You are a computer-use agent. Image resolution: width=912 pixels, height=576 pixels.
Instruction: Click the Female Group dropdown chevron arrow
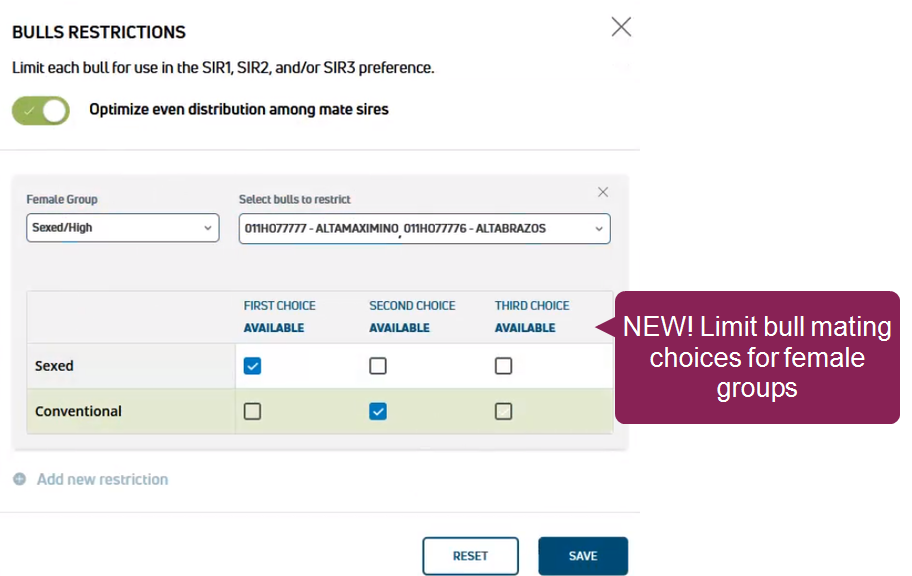click(x=208, y=228)
